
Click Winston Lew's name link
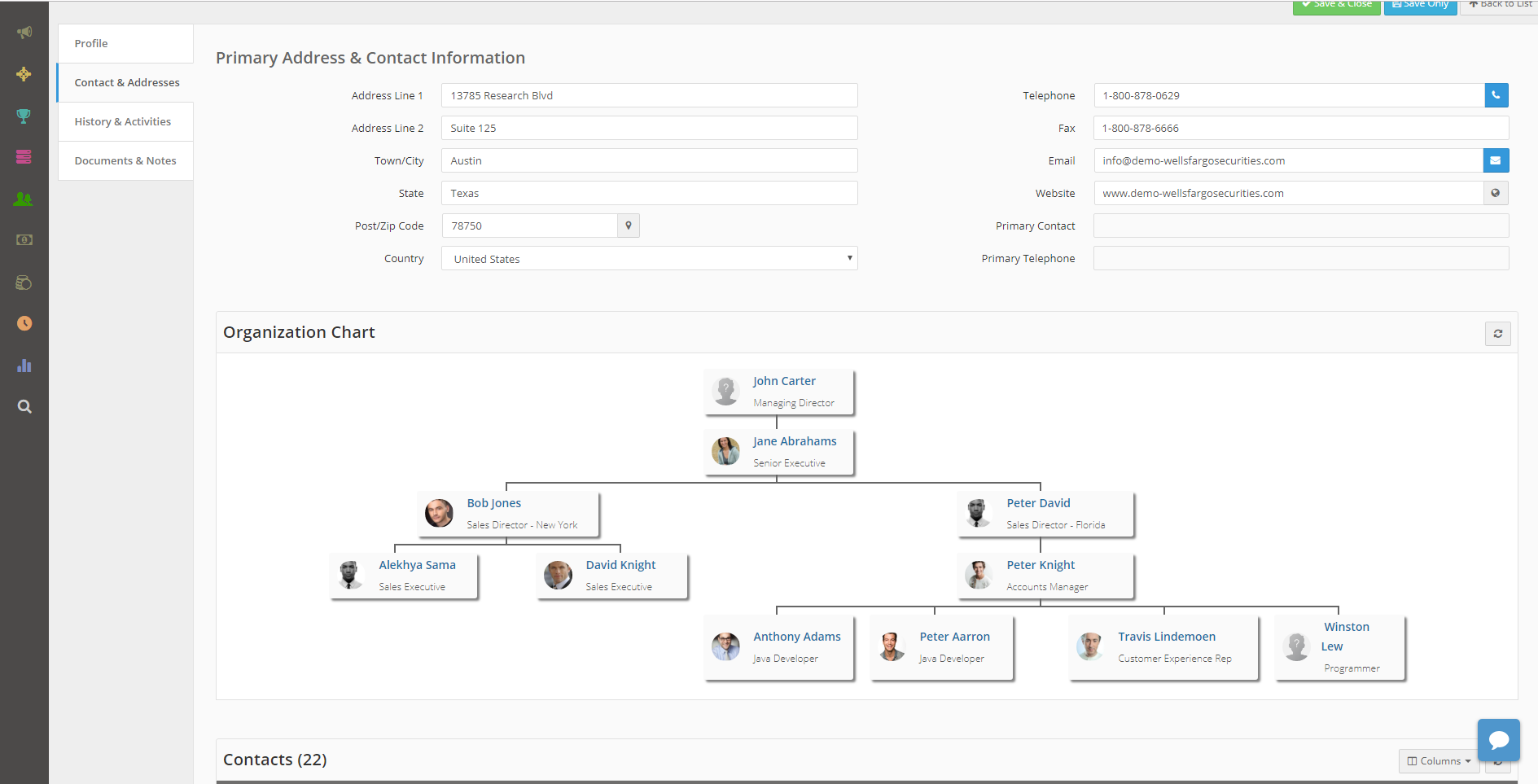(1345, 637)
